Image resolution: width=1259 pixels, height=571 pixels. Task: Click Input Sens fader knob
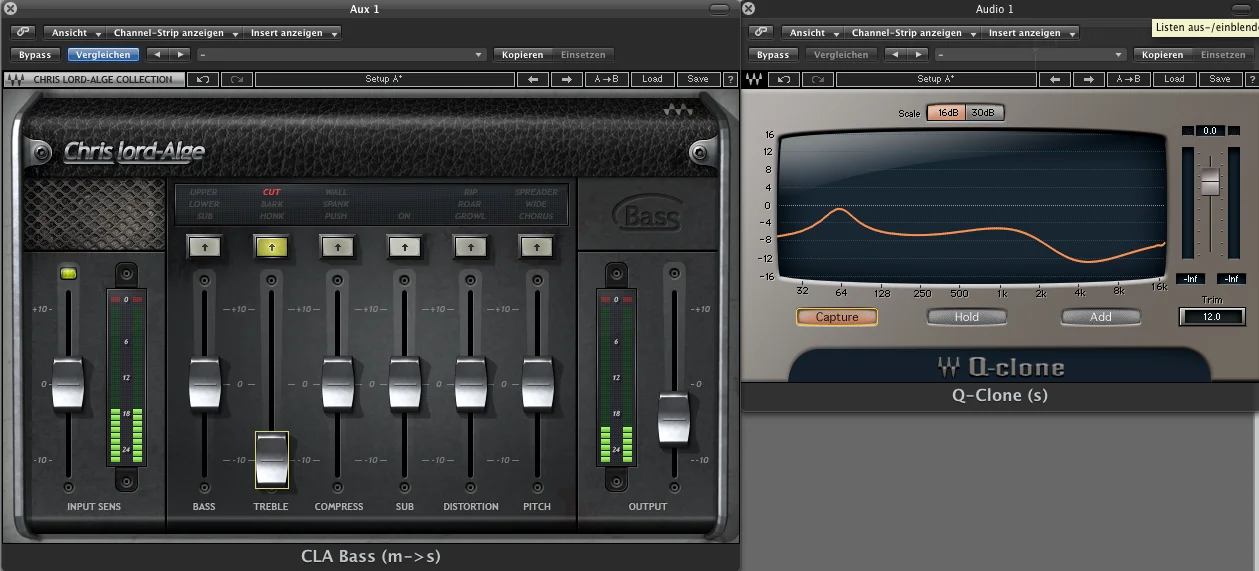[68, 383]
